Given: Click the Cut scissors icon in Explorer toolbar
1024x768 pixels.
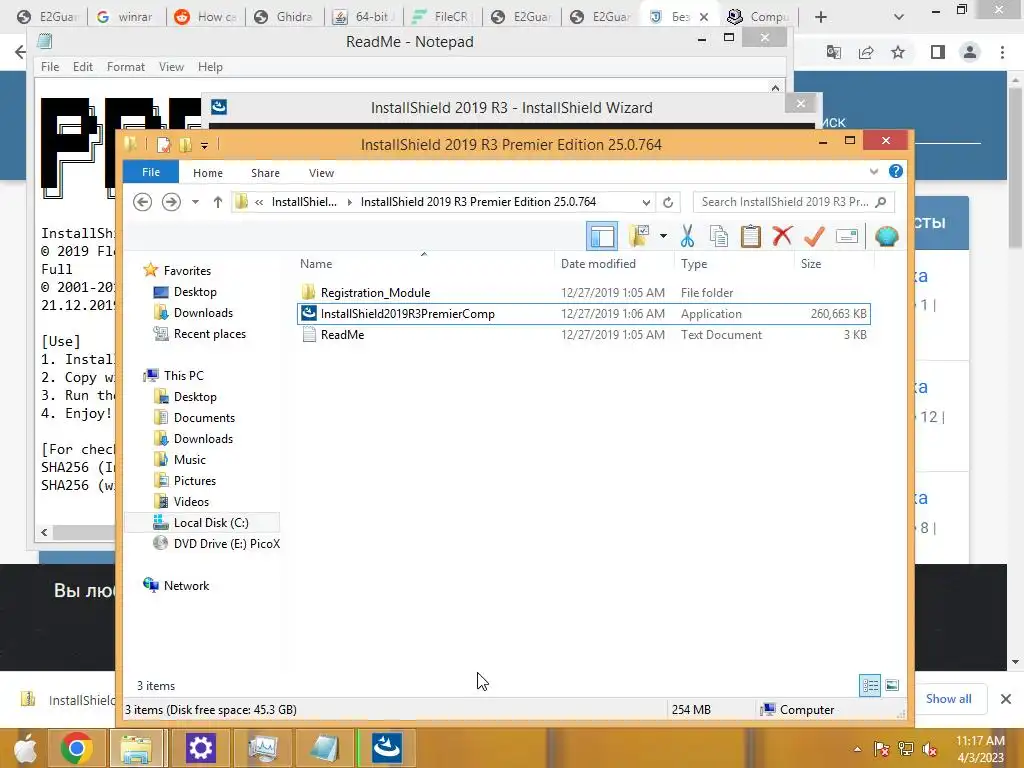Looking at the screenshot, I should coord(687,236).
